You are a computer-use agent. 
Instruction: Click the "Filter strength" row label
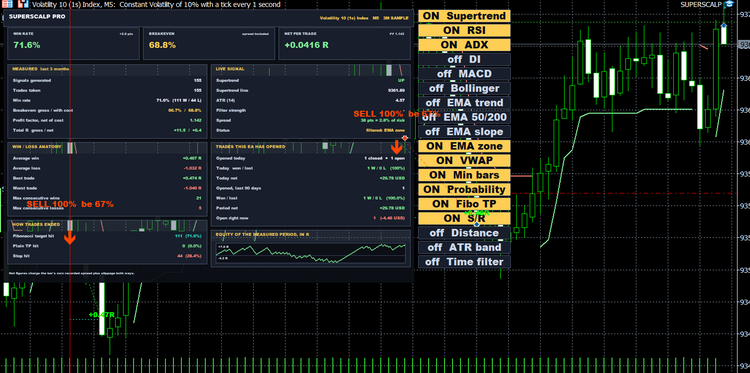pos(231,110)
